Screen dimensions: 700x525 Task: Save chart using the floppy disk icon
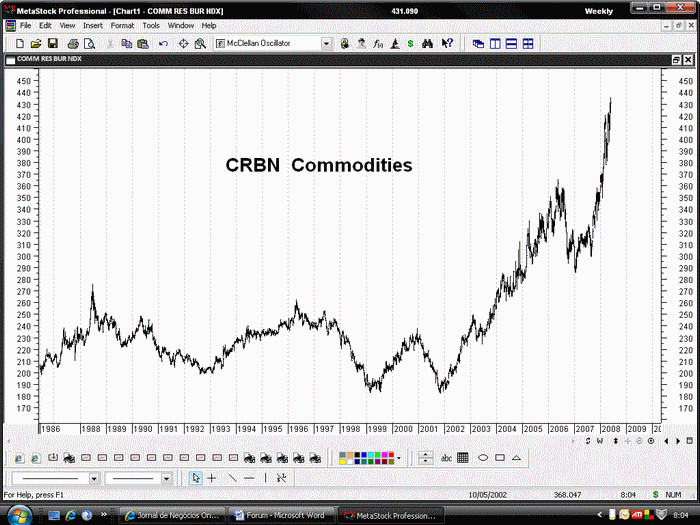tap(53, 44)
